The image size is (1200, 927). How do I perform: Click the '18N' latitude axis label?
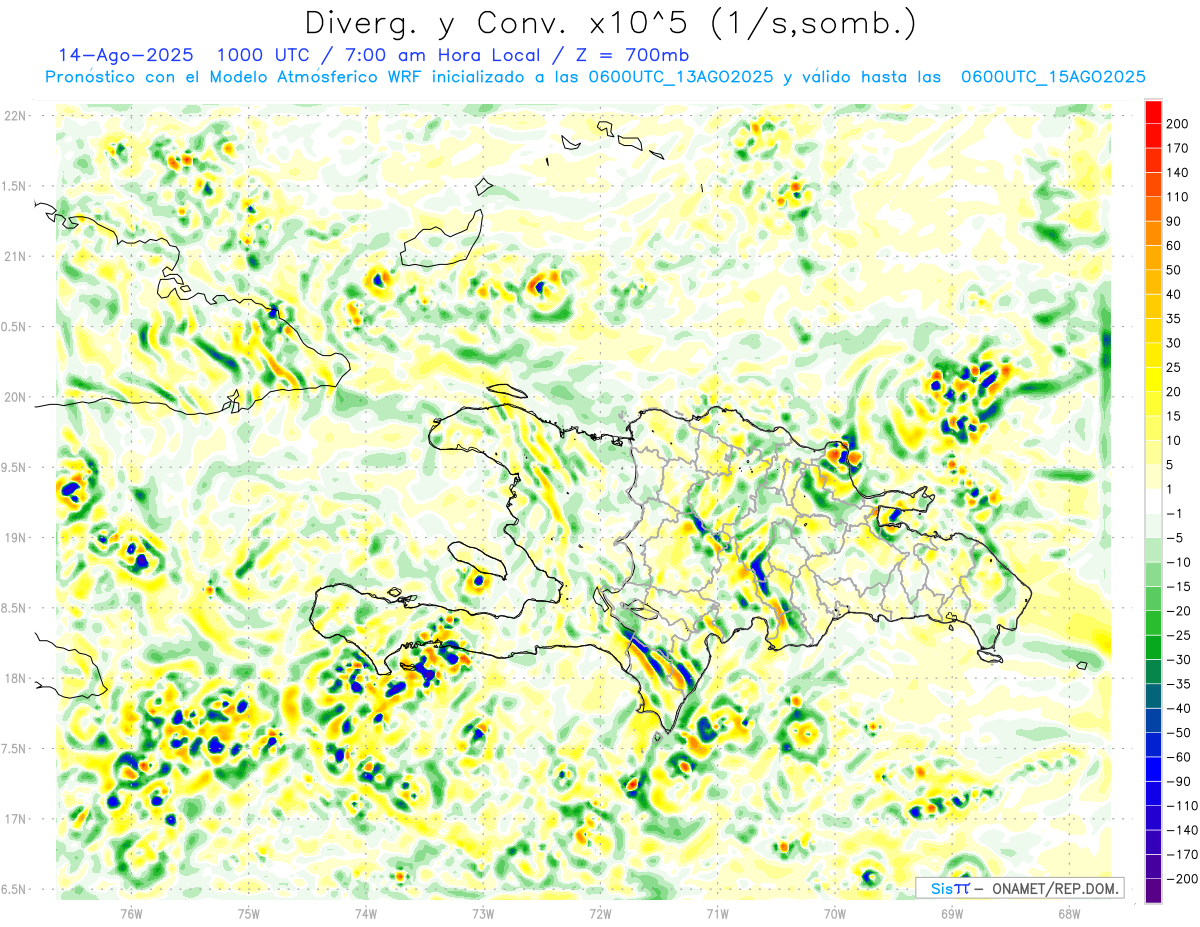(x=14, y=678)
